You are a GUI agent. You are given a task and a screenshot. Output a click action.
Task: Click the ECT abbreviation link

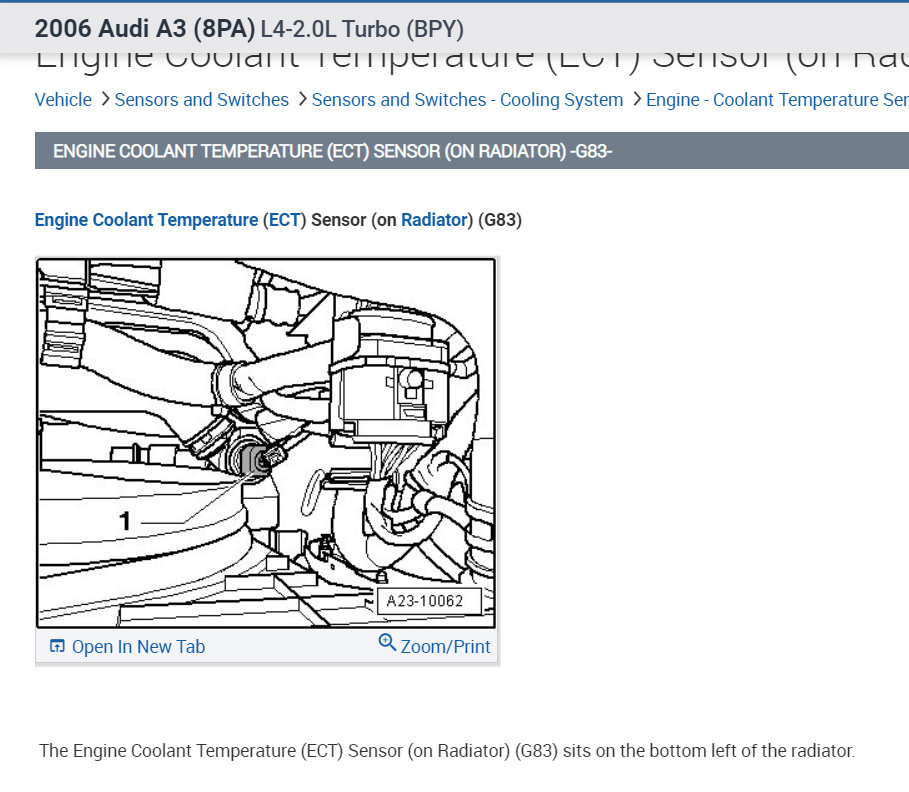284,220
